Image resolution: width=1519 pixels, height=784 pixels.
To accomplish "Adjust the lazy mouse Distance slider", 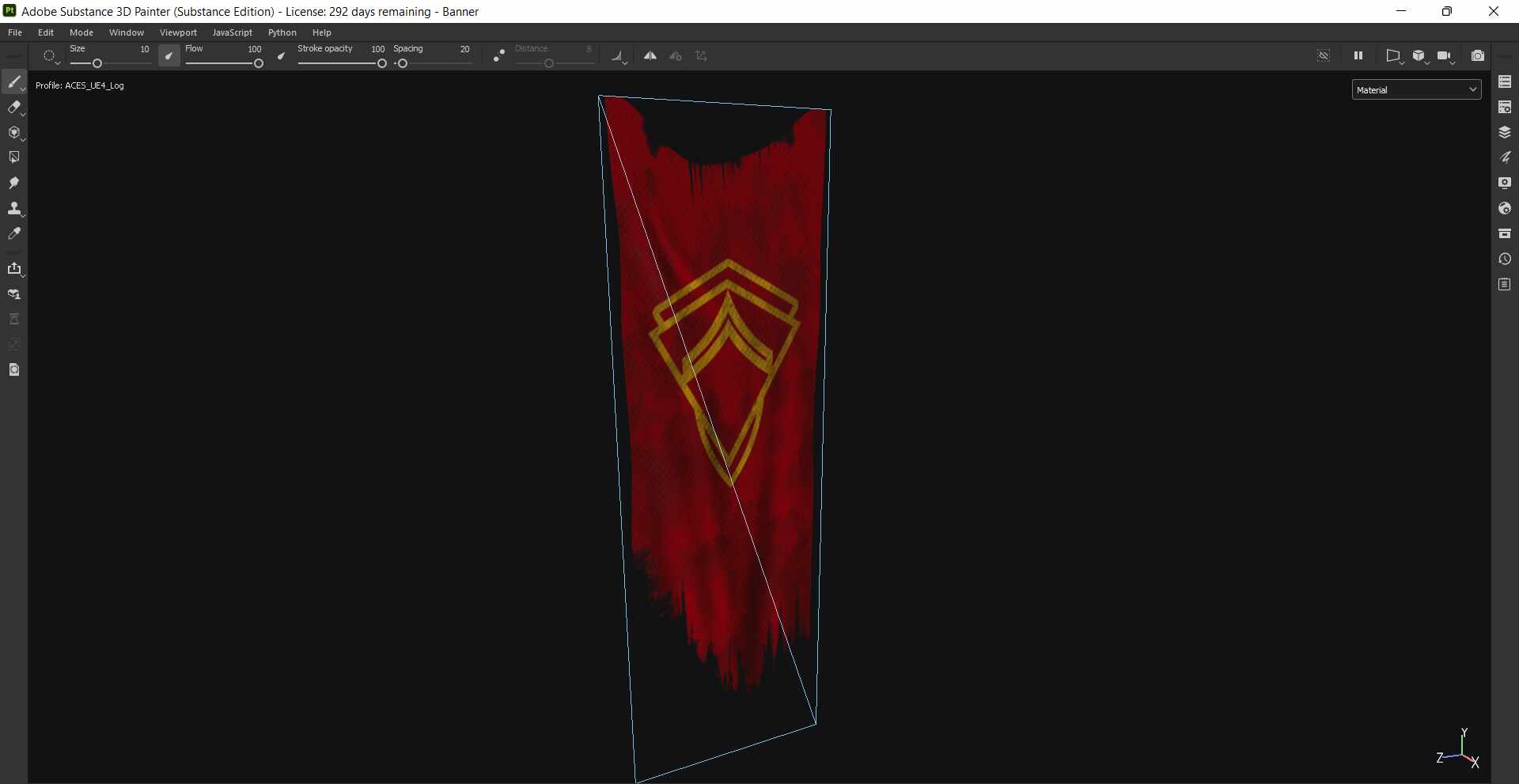I will pyautogui.click(x=554, y=63).
